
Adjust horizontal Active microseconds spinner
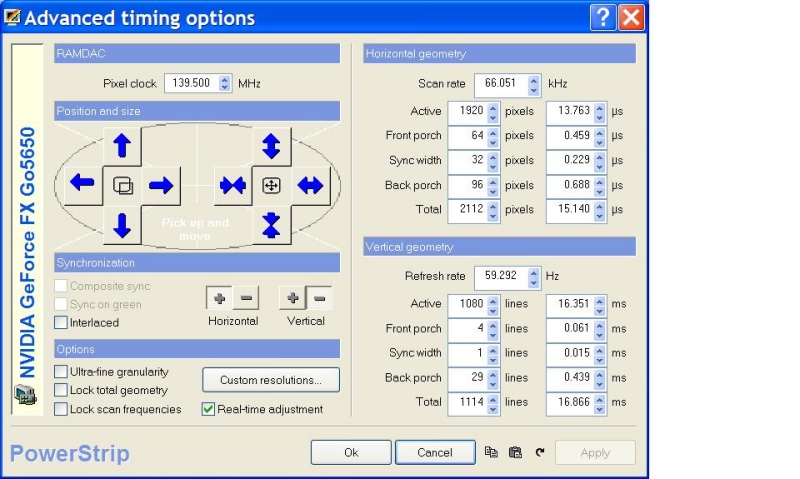tap(600, 112)
